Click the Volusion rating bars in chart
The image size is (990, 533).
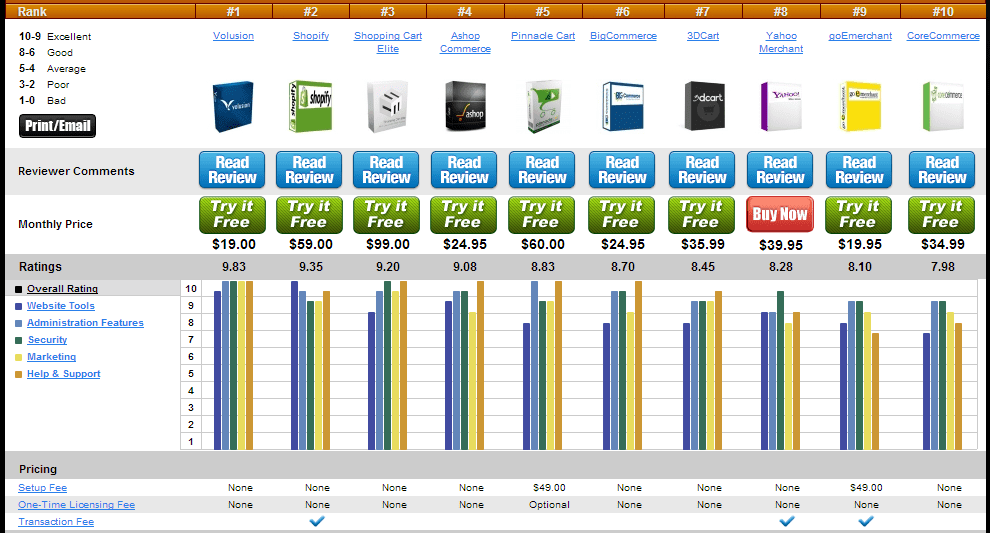(x=234, y=365)
